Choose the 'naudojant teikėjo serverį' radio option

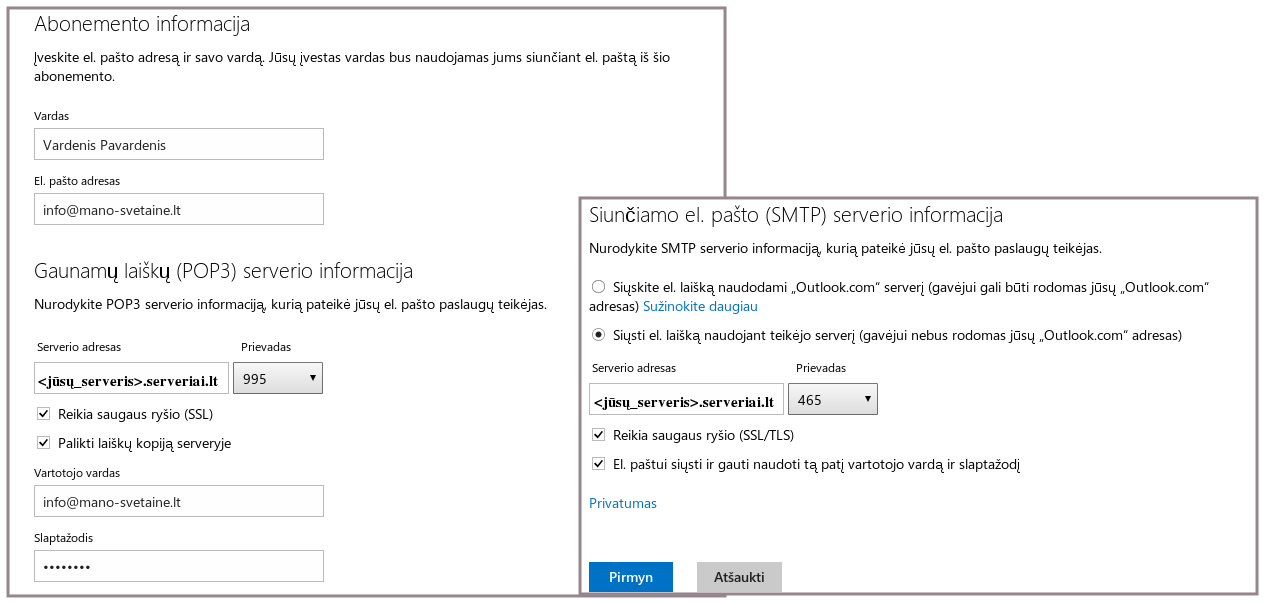(x=598, y=335)
